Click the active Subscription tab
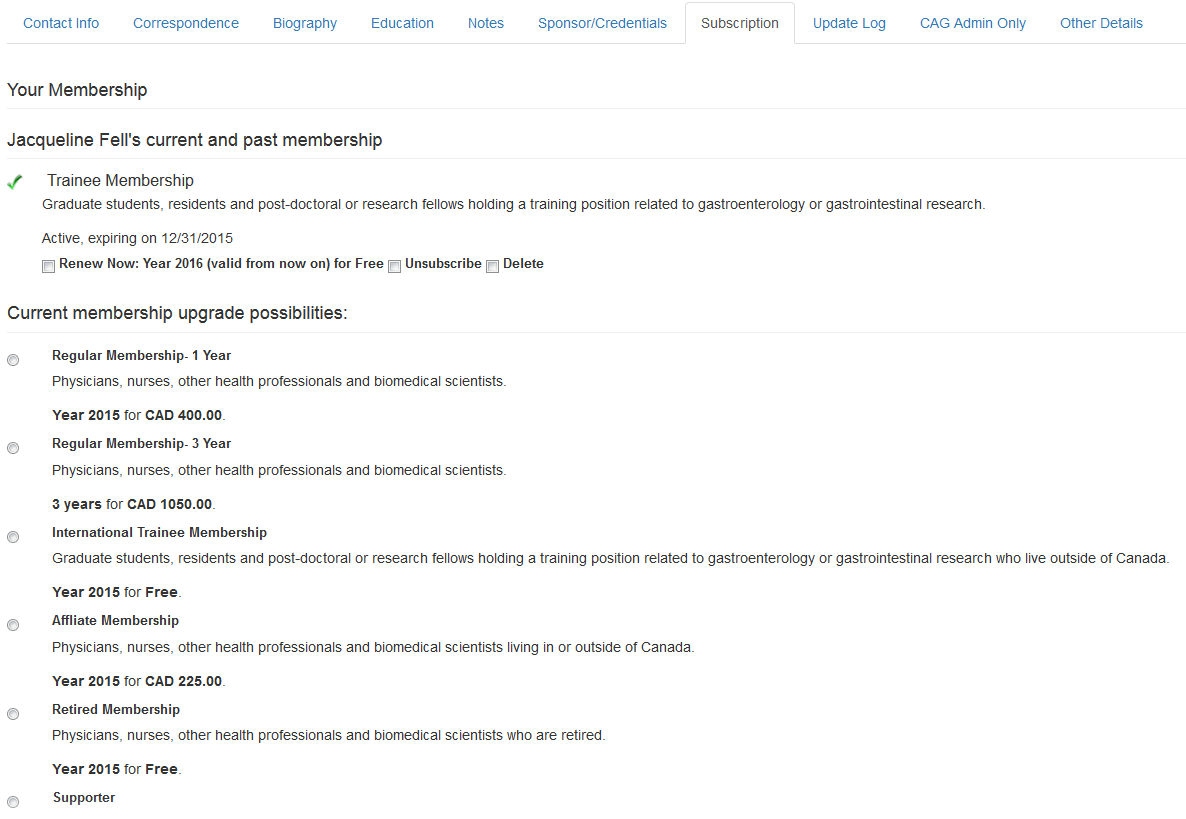This screenshot has width=1186, height=819. 740,23
